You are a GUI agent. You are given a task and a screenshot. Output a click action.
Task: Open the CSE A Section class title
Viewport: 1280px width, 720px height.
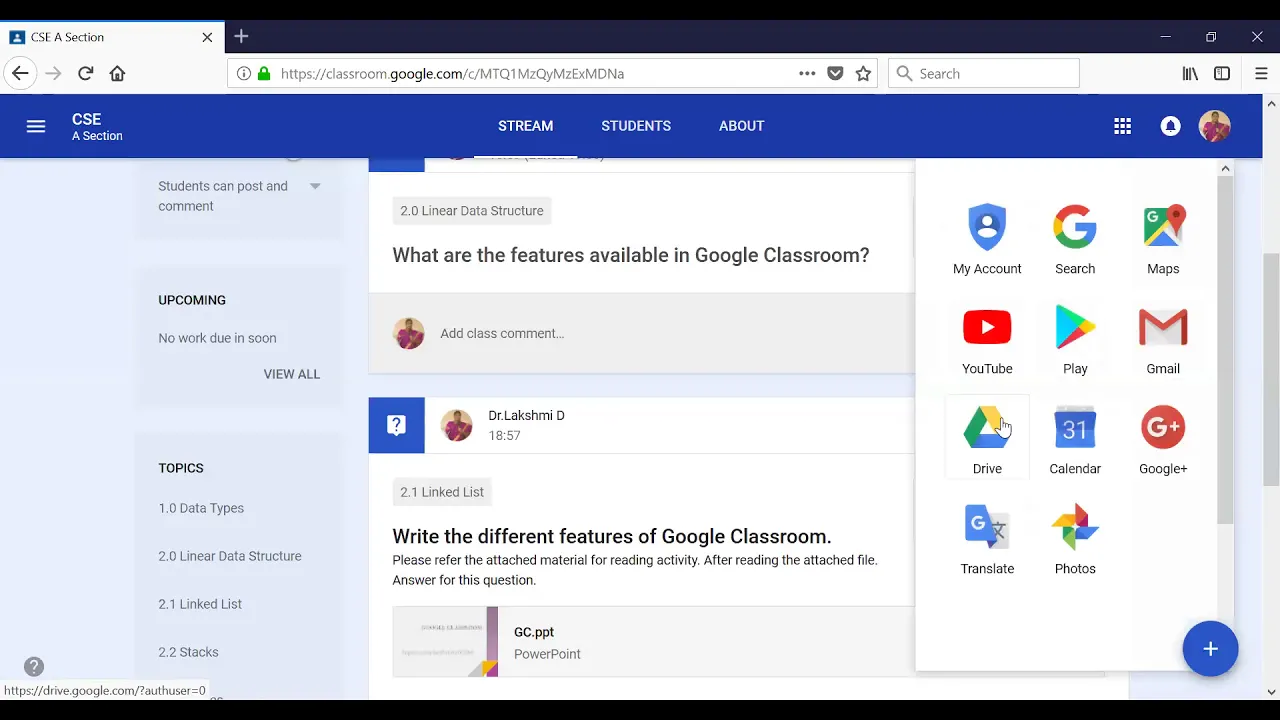coord(97,127)
